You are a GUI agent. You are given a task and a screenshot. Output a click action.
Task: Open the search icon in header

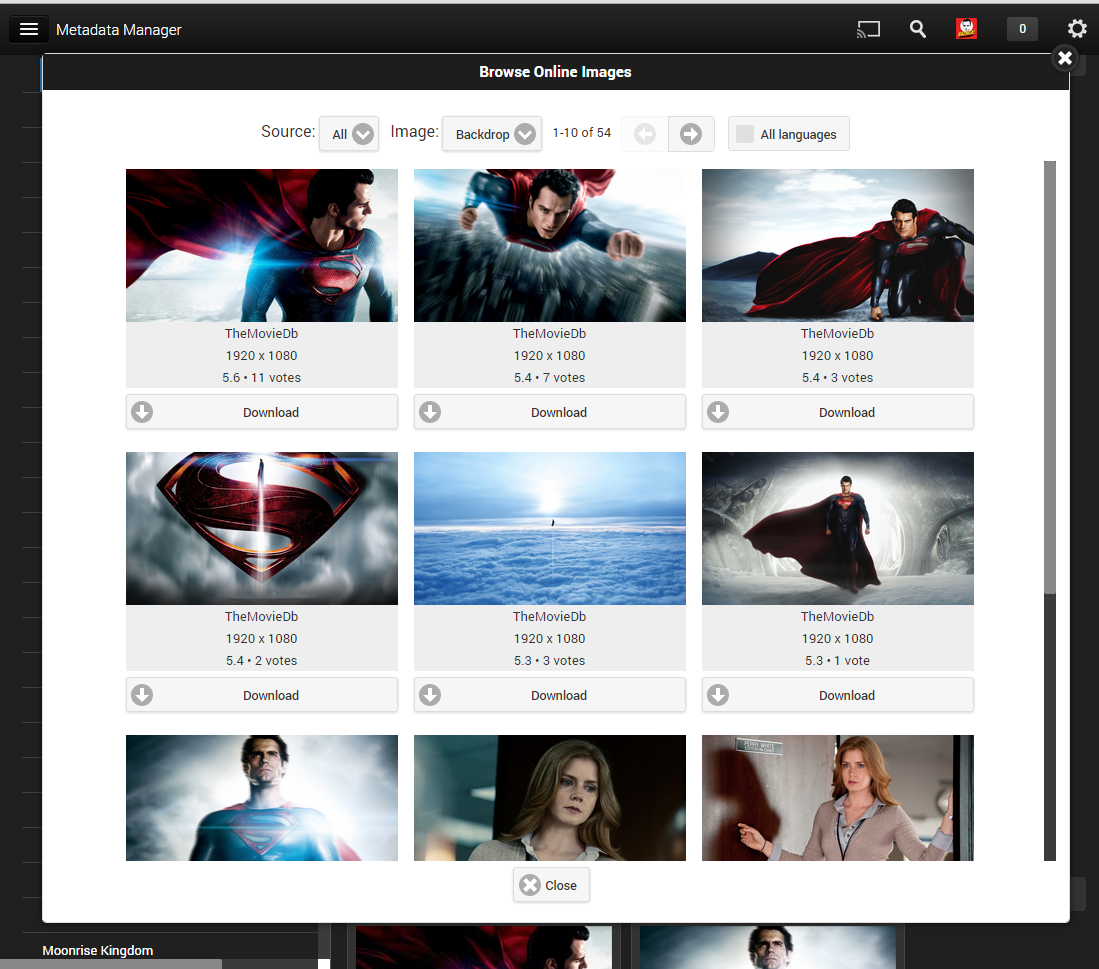coord(917,29)
